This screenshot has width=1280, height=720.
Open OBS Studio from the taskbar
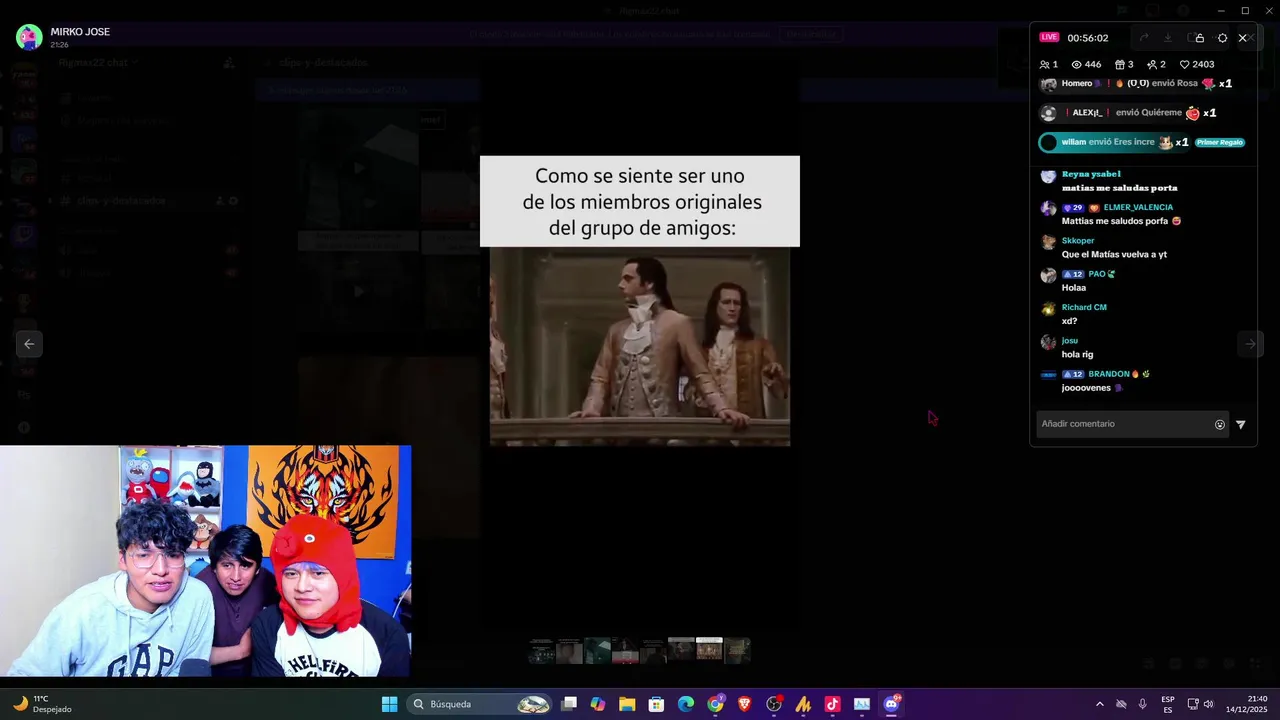point(774,704)
